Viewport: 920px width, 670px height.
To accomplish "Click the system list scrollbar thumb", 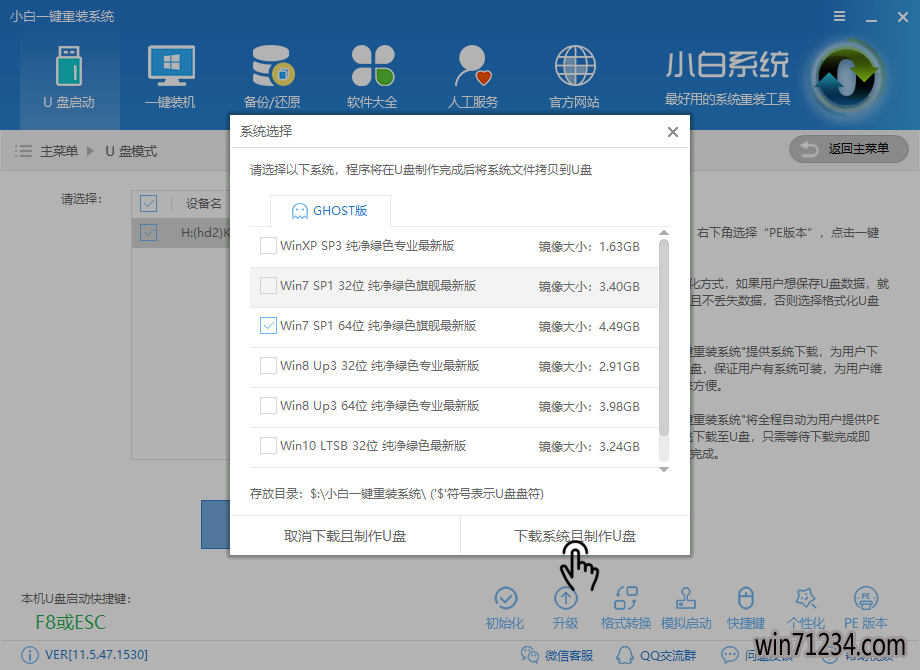I will click(664, 337).
